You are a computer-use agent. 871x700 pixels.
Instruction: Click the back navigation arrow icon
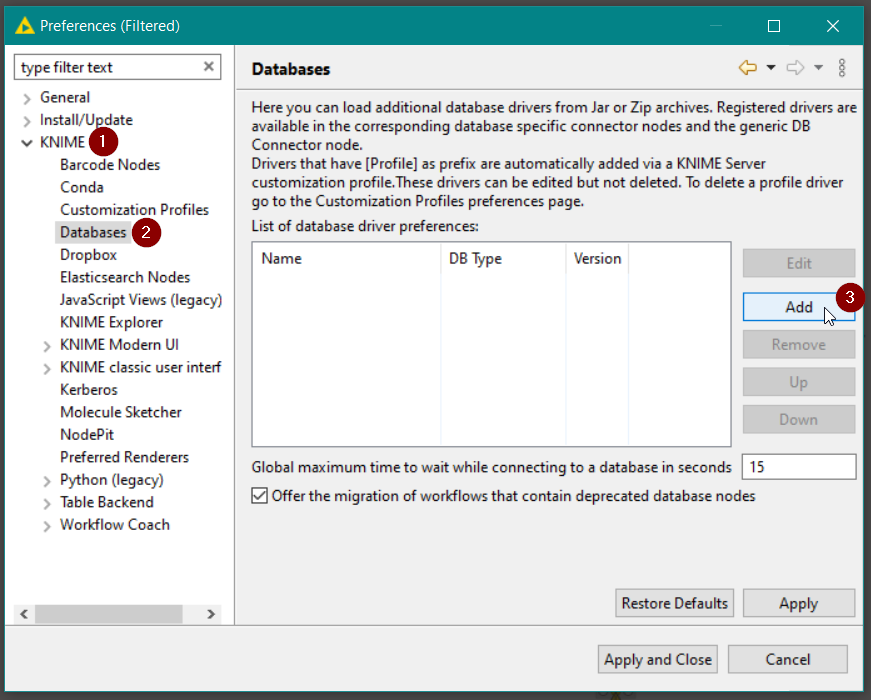pyautogui.click(x=747, y=68)
